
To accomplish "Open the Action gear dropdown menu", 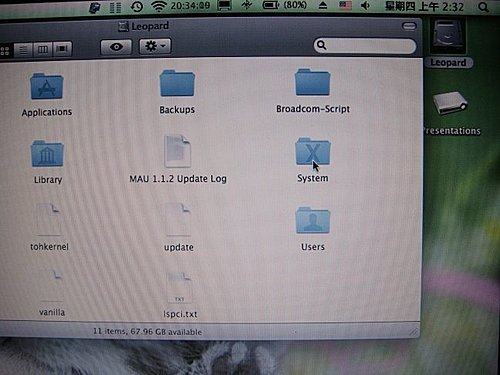I will click(x=155, y=46).
